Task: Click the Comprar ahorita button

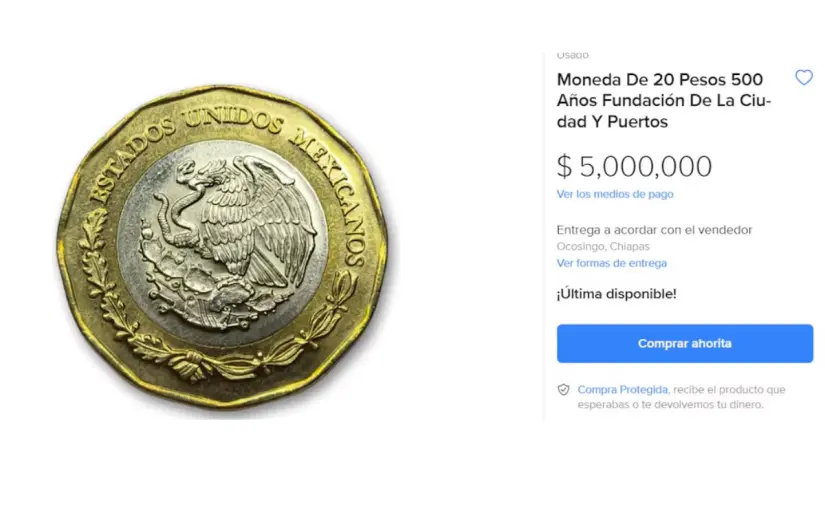Action: click(x=685, y=343)
